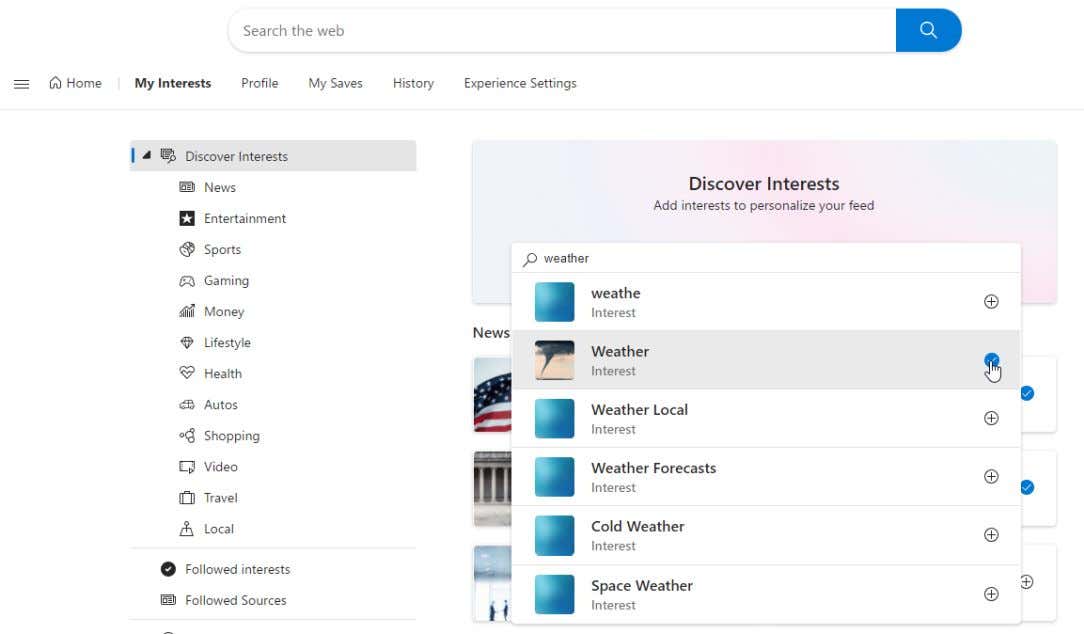Click the Discover Interests folder icon

[x=168, y=156]
